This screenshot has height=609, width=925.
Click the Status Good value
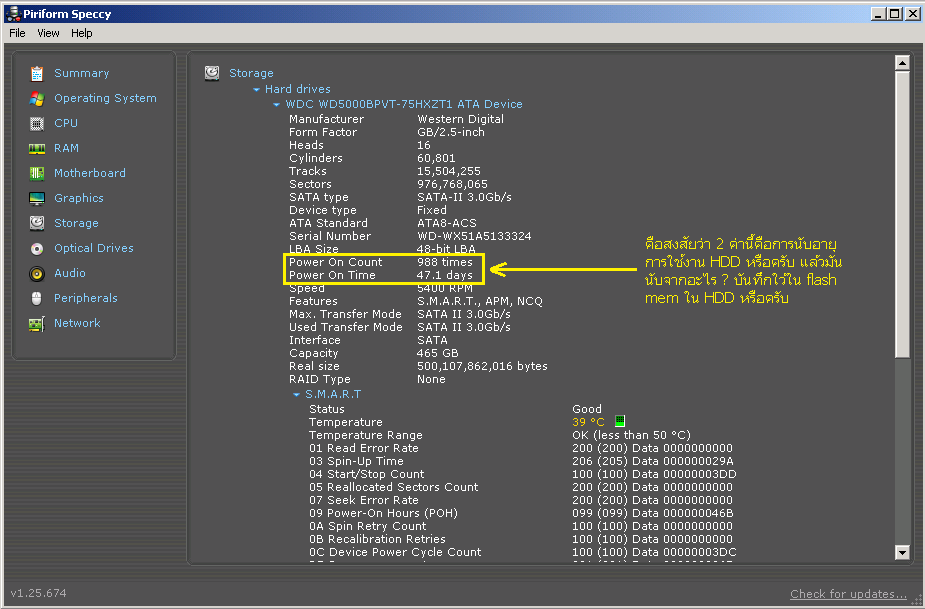click(x=587, y=409)
